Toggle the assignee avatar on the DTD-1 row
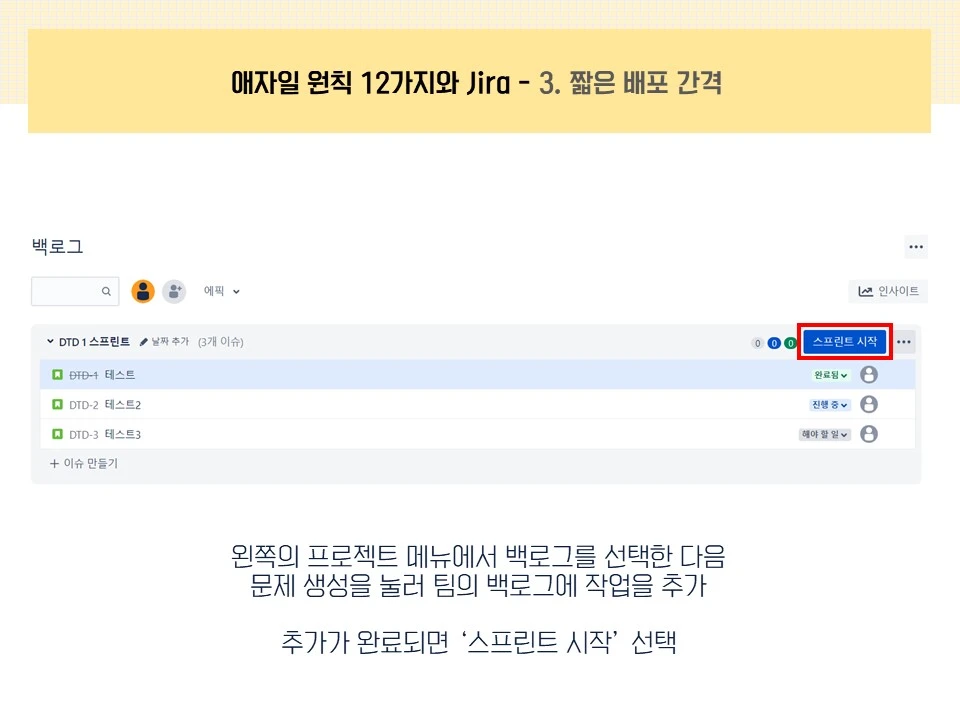 [x=868, y=374]
